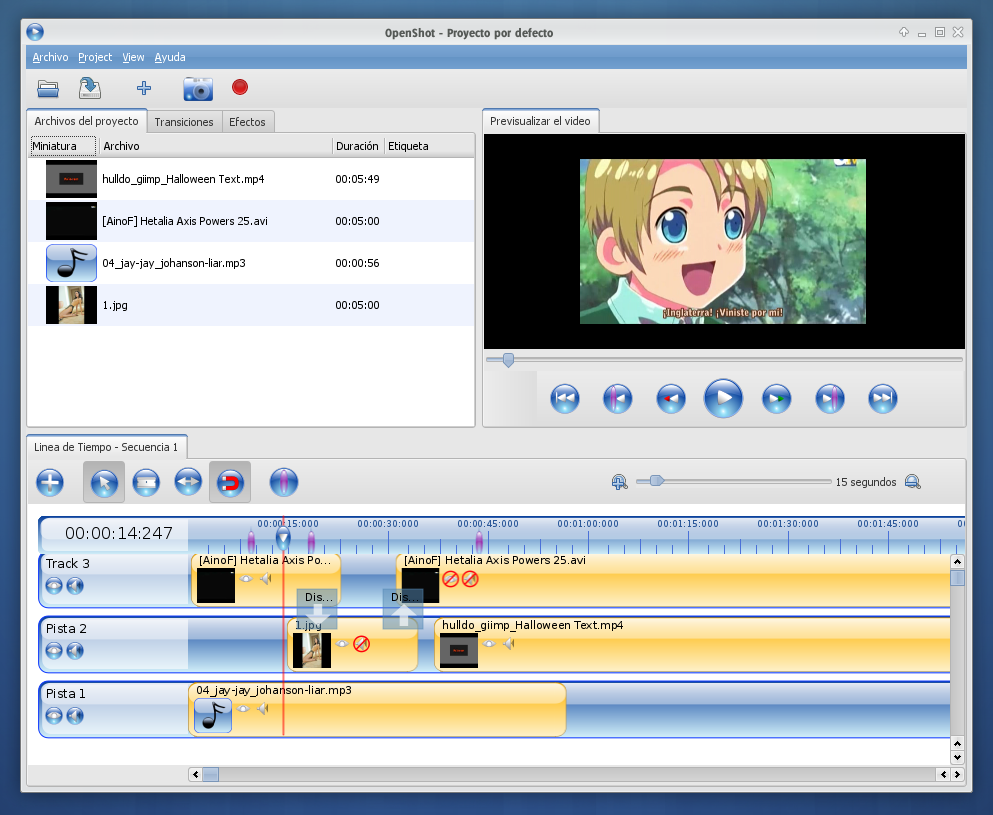Click the skip to end button

click(882, 399)
